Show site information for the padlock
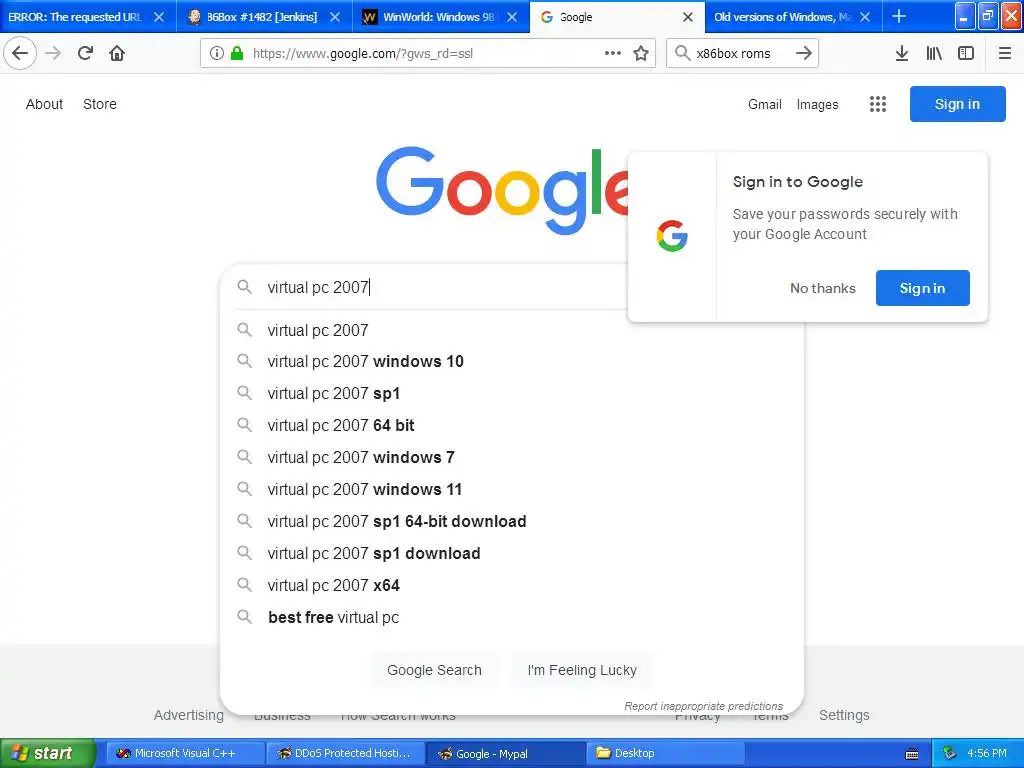The width and height of the screenshot is (1024, 768). [237, 54]
